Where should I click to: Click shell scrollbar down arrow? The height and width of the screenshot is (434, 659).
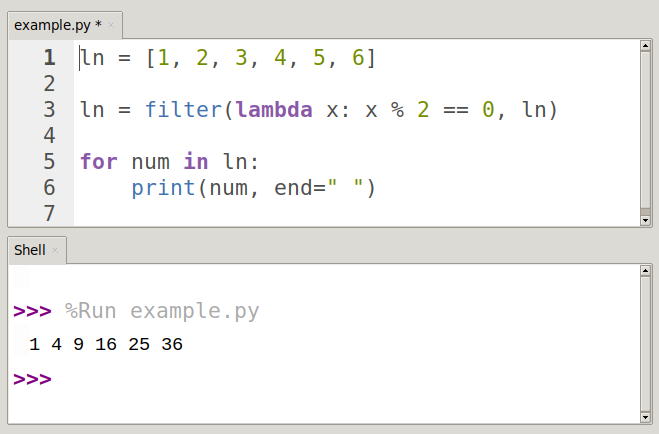646,417
